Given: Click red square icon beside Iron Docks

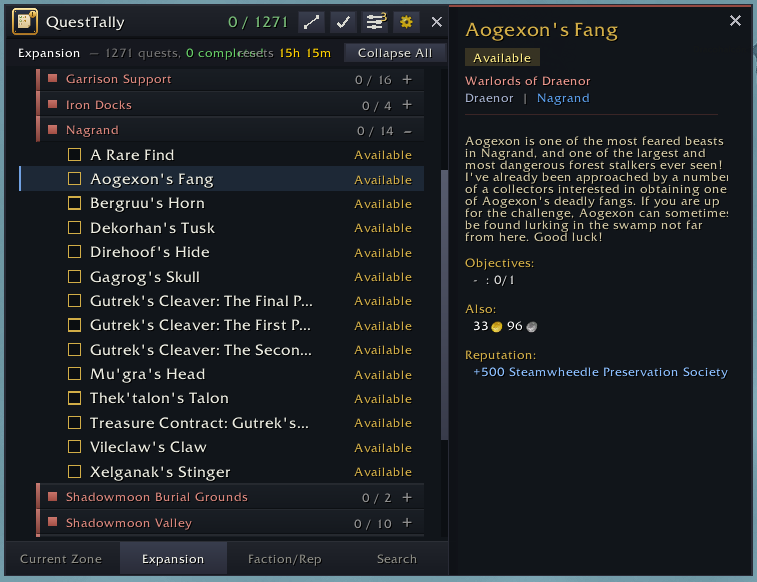Looking at the screenshot, I should click(x=53, y=104).
